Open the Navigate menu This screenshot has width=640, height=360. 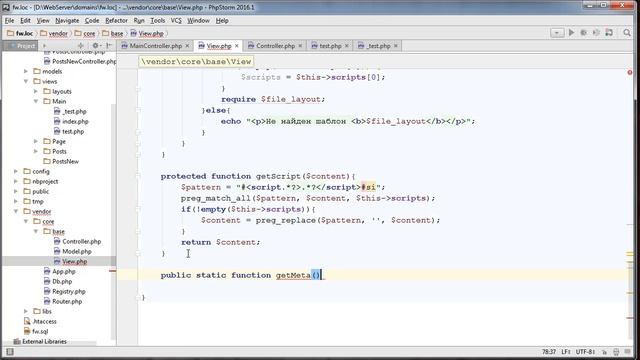pyautogui.click(x=67, y=20)
